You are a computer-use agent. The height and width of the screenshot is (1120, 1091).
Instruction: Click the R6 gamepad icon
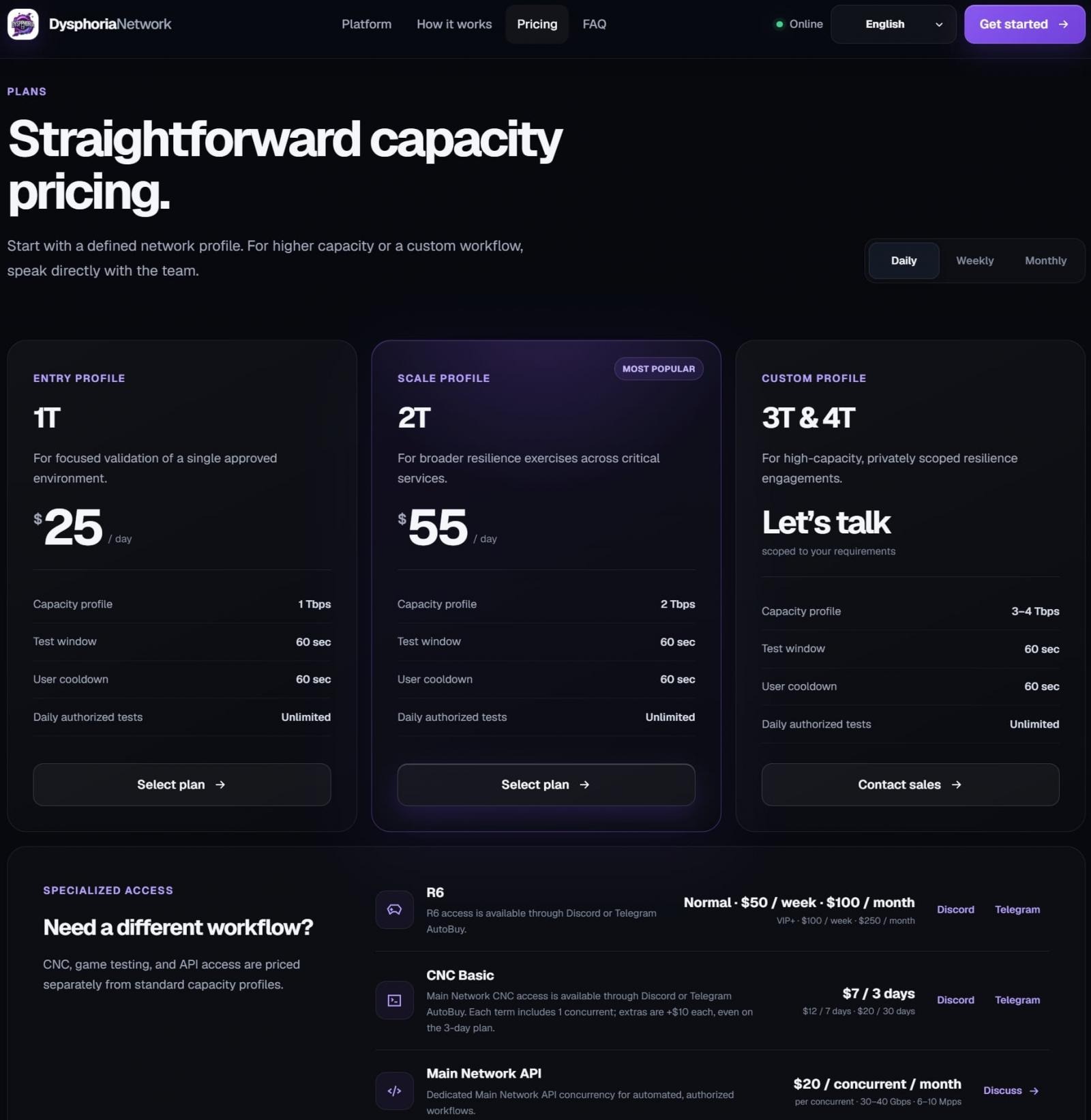point(394,909)
